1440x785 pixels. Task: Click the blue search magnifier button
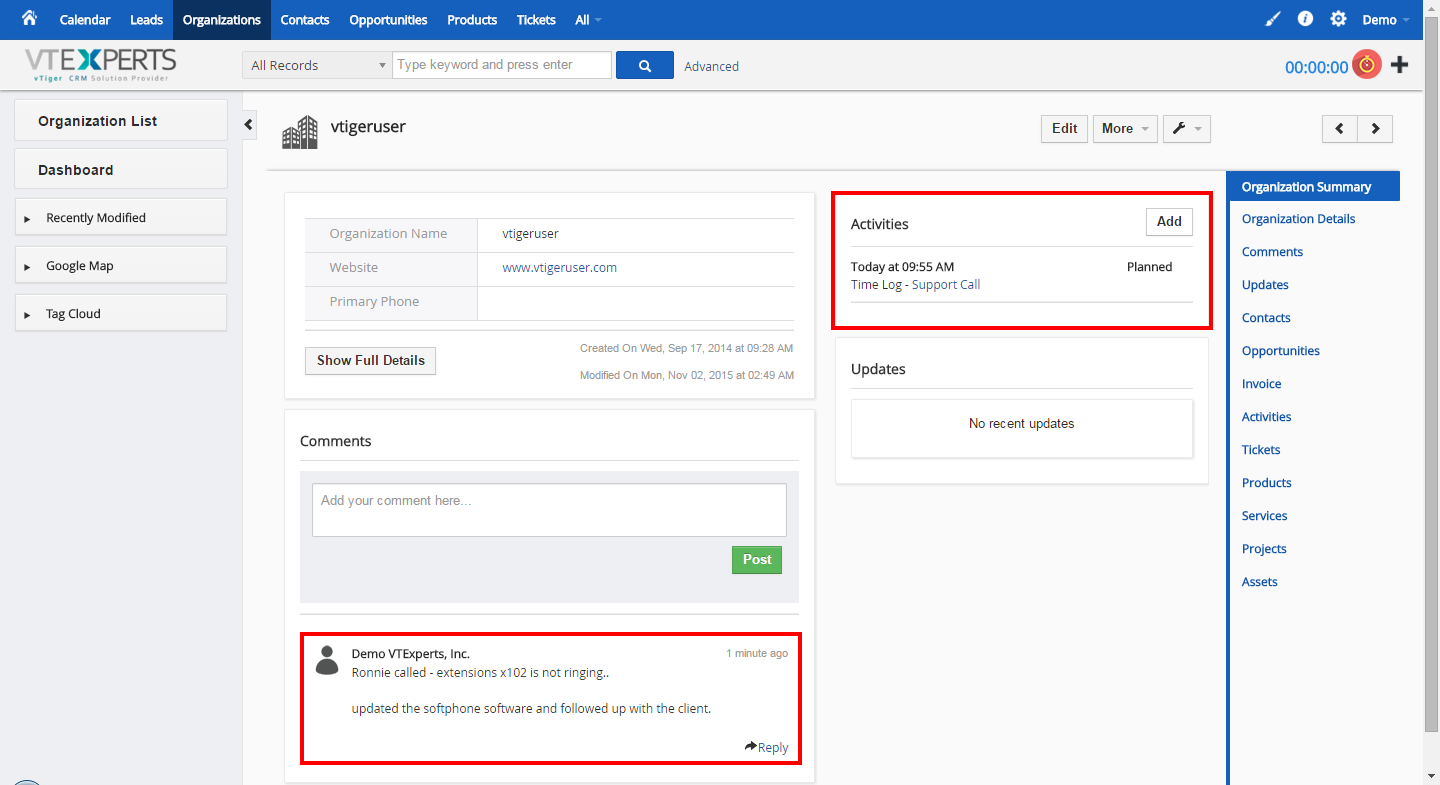click(645, 65)
